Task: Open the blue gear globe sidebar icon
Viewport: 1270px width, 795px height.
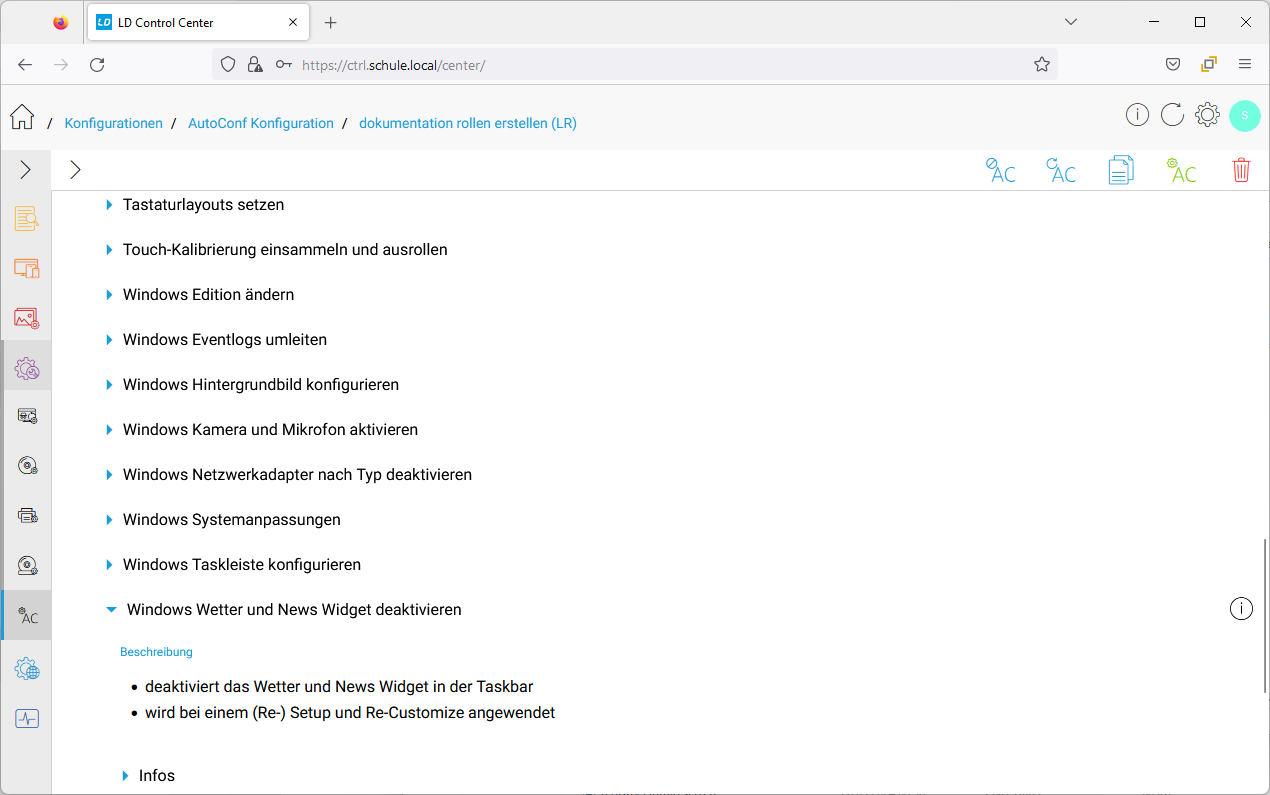Action: click(27, 669)
